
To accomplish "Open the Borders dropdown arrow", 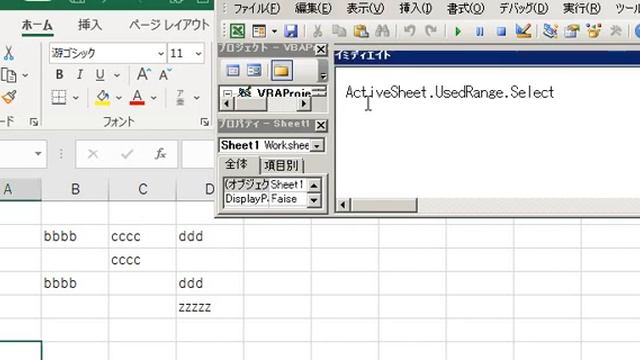I will tap(76, 98).
